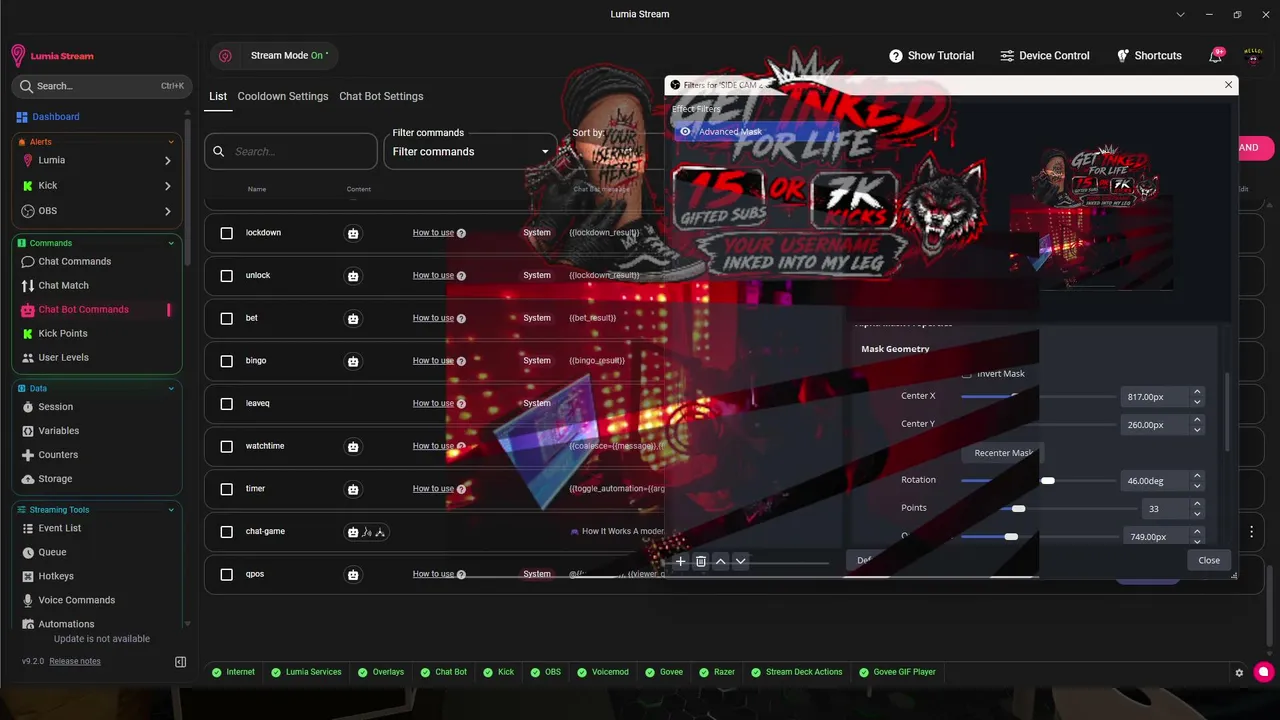Toggle the Stream Mode On button
Screen dimensions: 1280x720
274,56
